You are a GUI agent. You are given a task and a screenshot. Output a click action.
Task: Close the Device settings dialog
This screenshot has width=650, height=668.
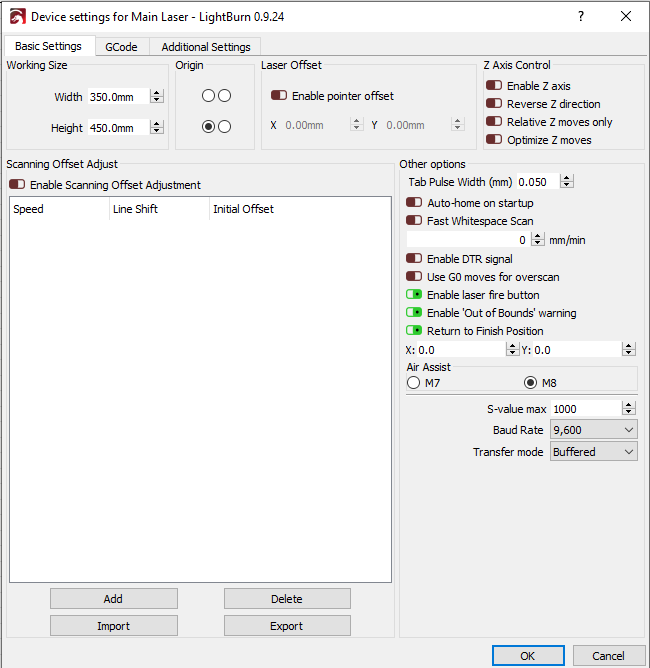coord(626,17)
